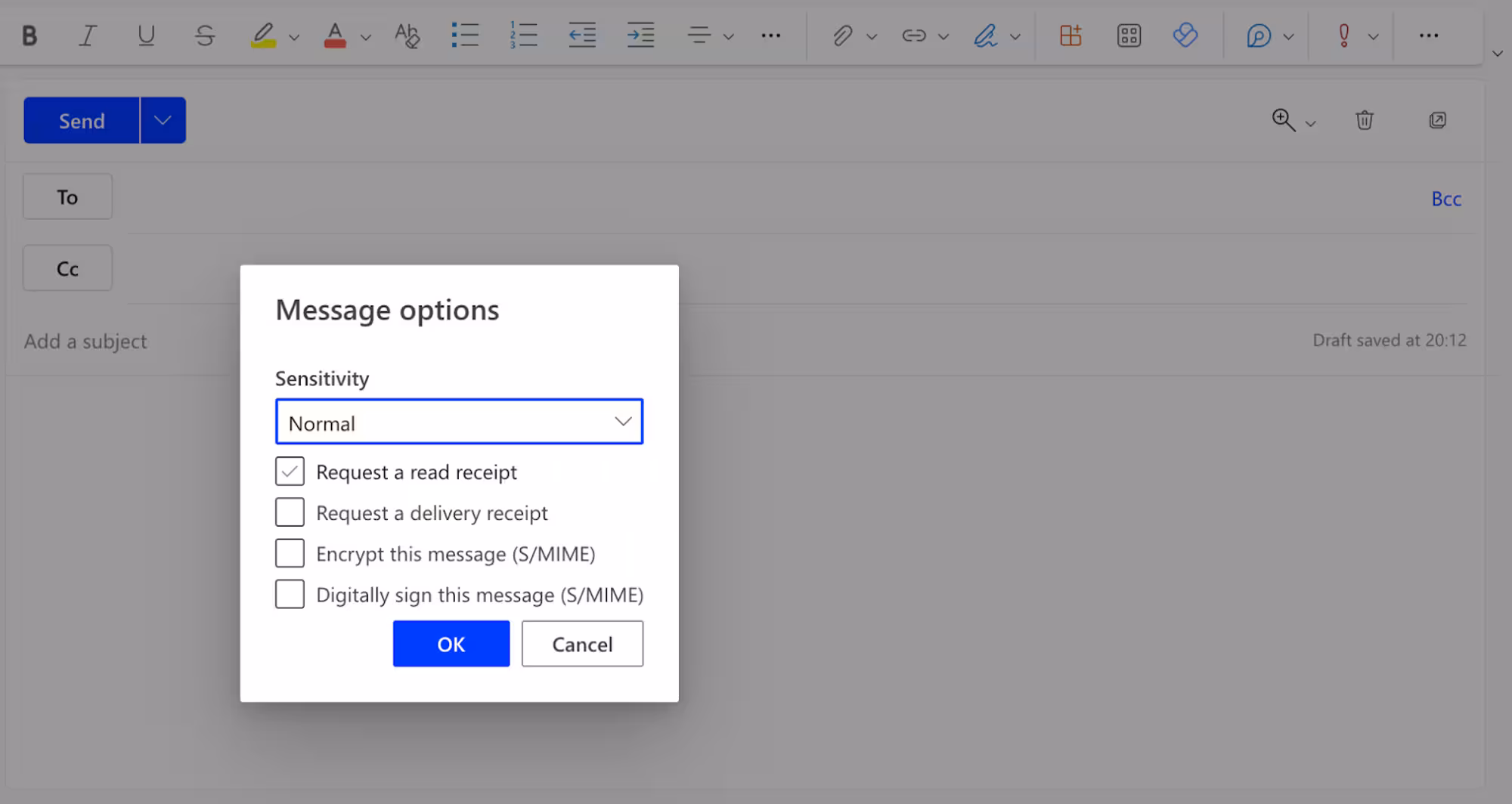Open the zoom level dropdown arrow
The width and height of the screenshot is (1512, 804).
1311,123
